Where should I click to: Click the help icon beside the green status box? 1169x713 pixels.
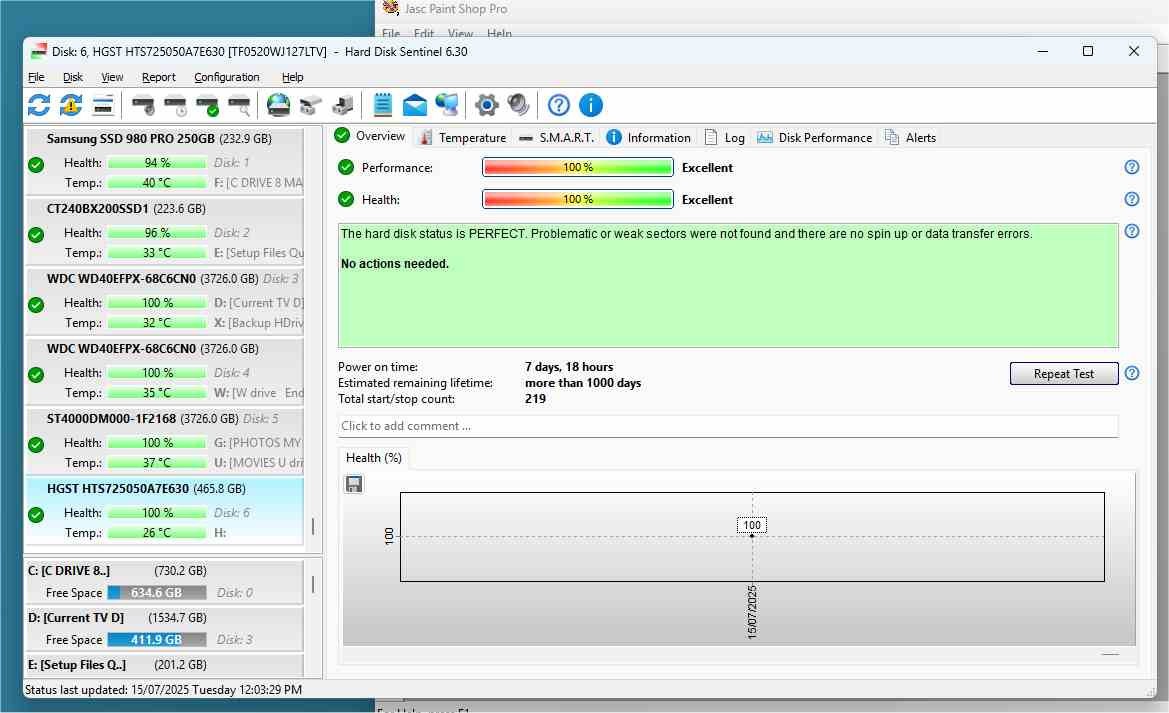coord(1132,231)
